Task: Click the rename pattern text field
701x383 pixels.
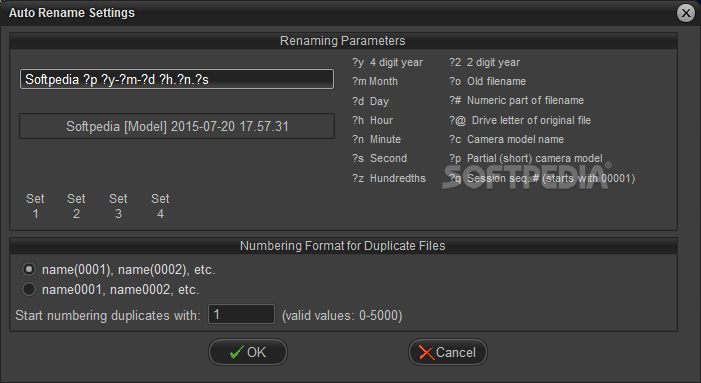Action: point(177,79)
